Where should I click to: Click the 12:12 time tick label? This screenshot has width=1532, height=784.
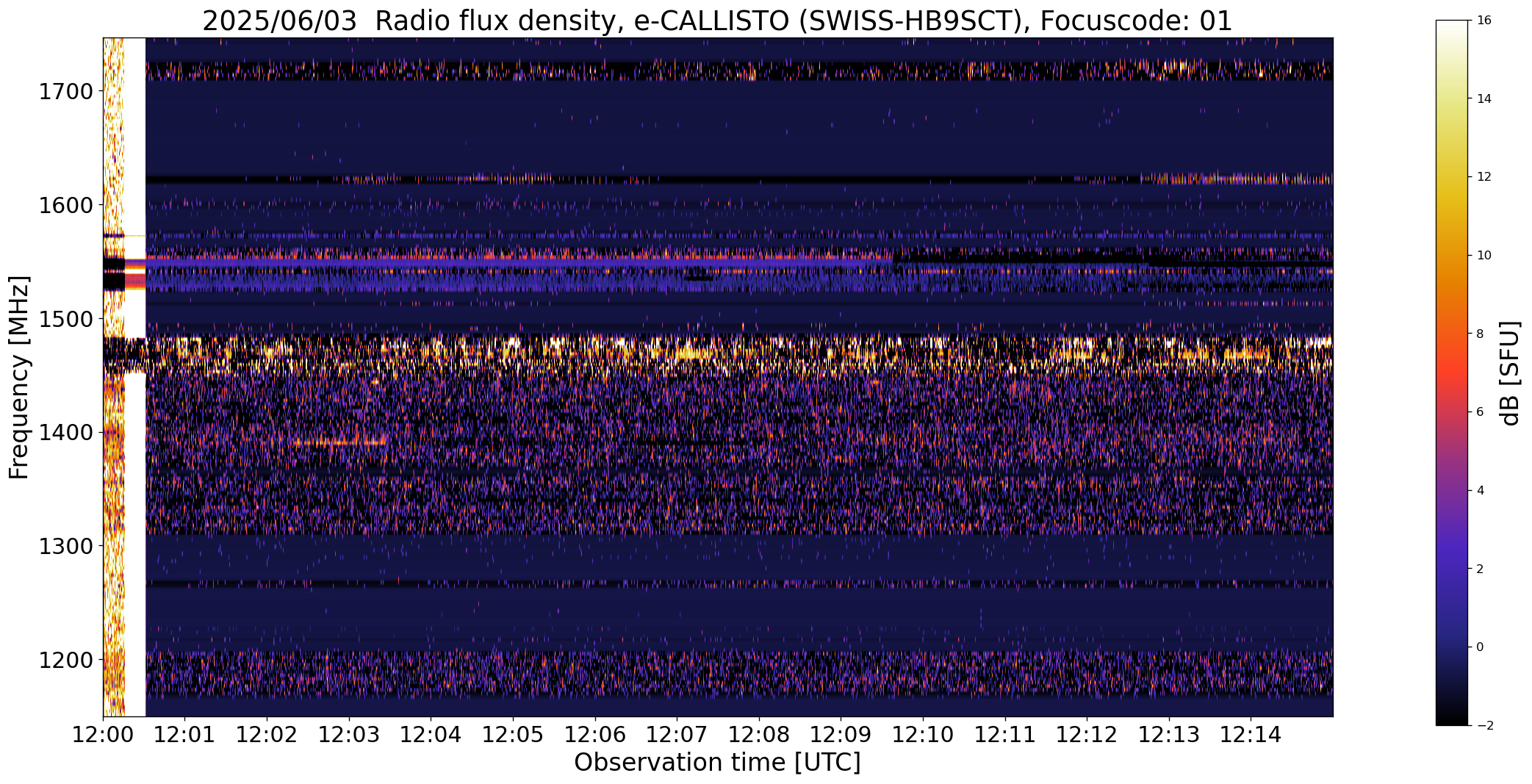pos(1087,734)
